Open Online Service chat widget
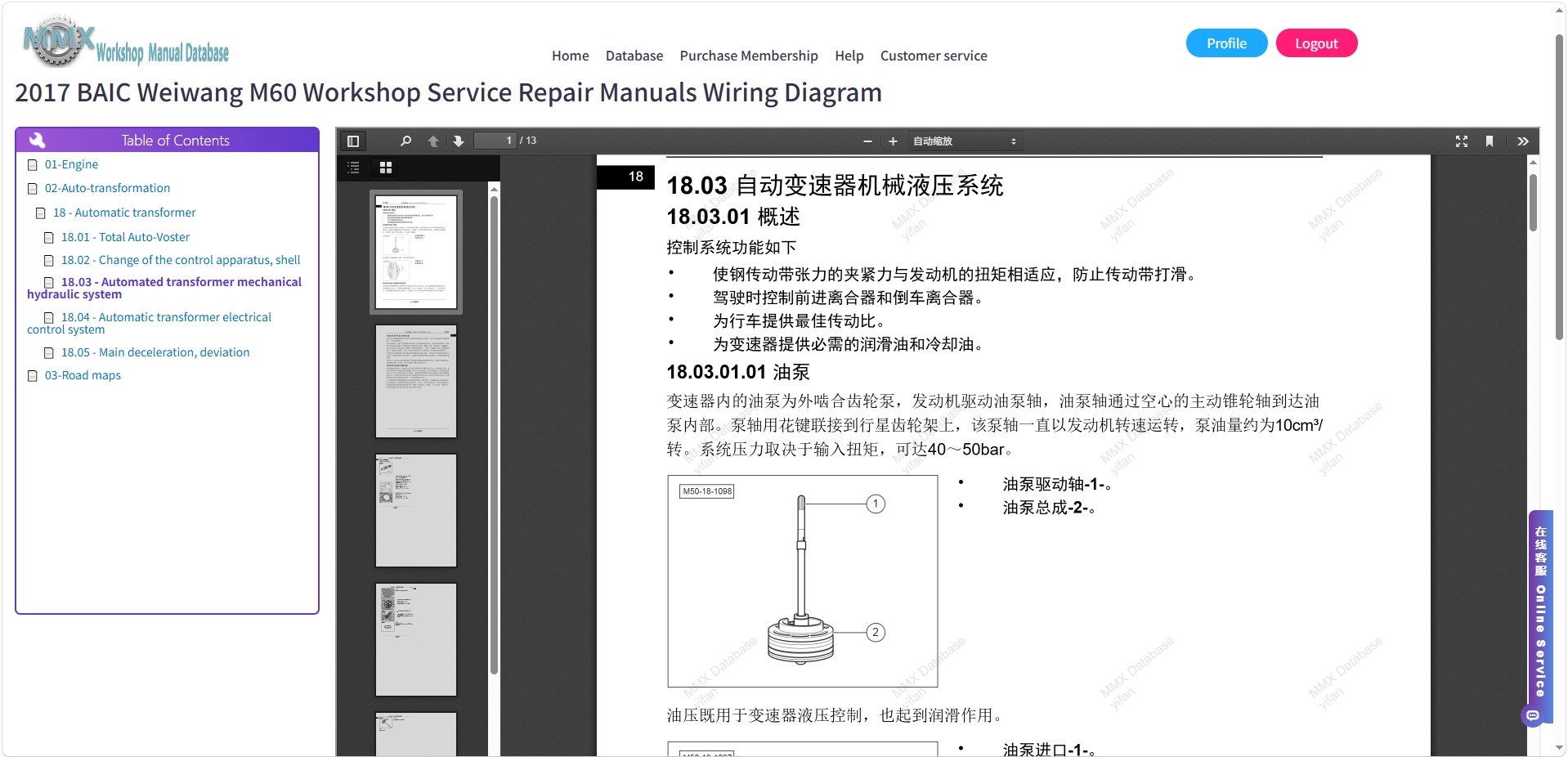 pos(1540,613)
